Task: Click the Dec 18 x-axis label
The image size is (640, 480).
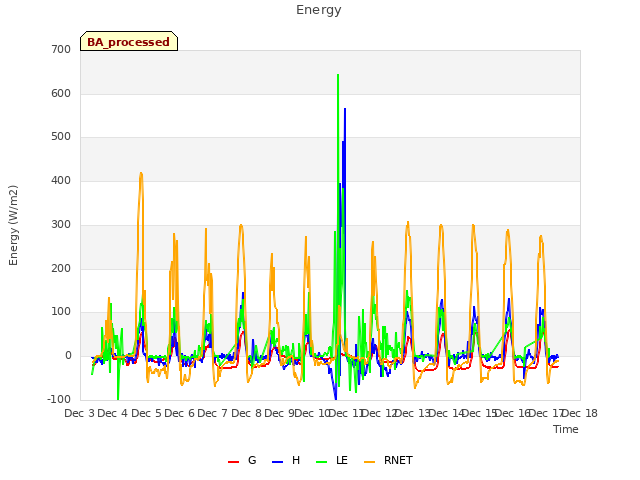Action: [x=580, y=413]
